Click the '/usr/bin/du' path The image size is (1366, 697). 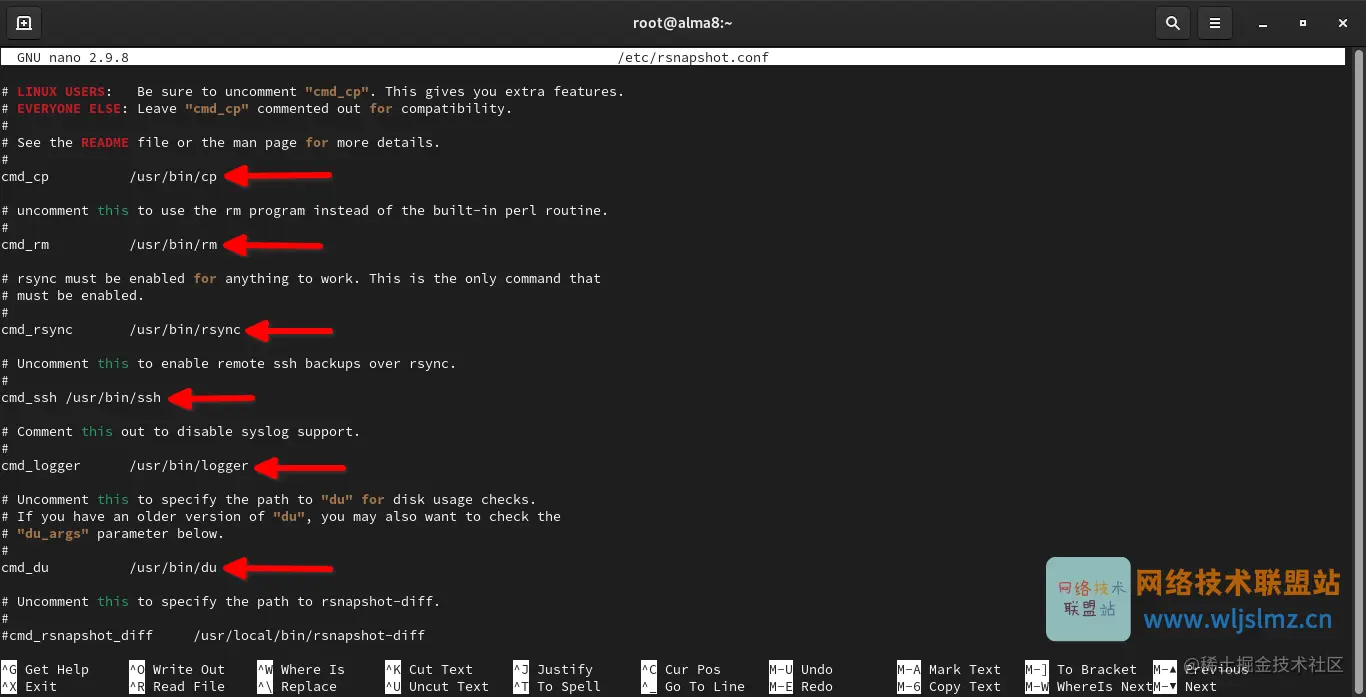pos(173,567)
